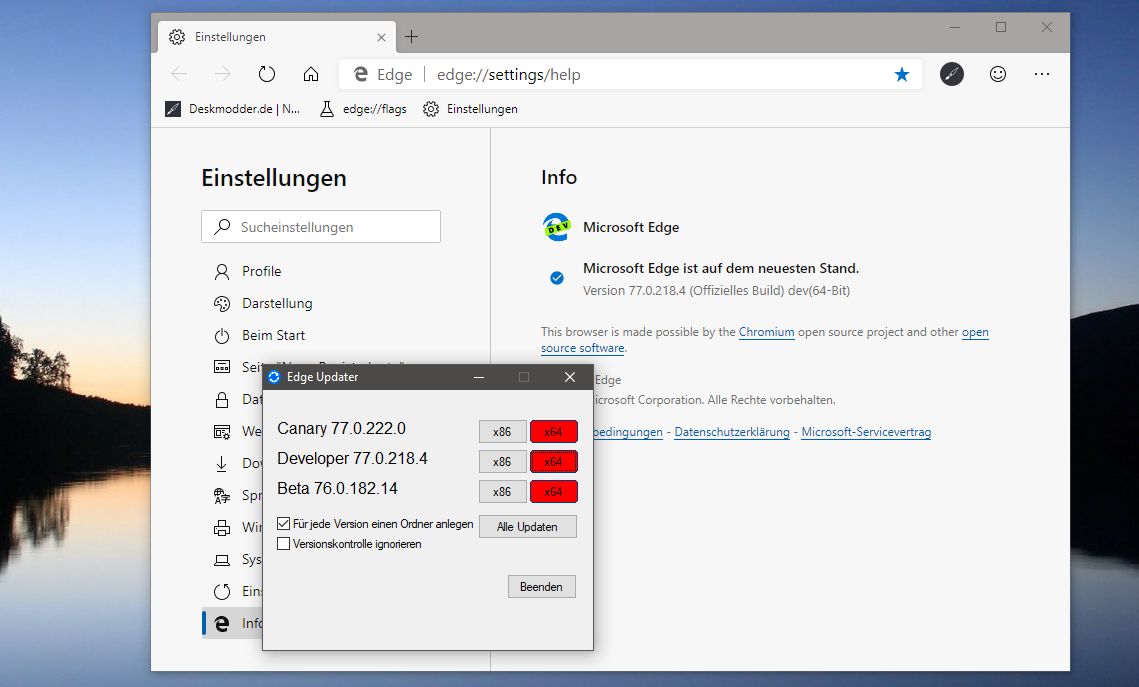Click the favorite star in address bar
Image resolution: width=1139 pixels, height=687 pixels.
[901, 74]
